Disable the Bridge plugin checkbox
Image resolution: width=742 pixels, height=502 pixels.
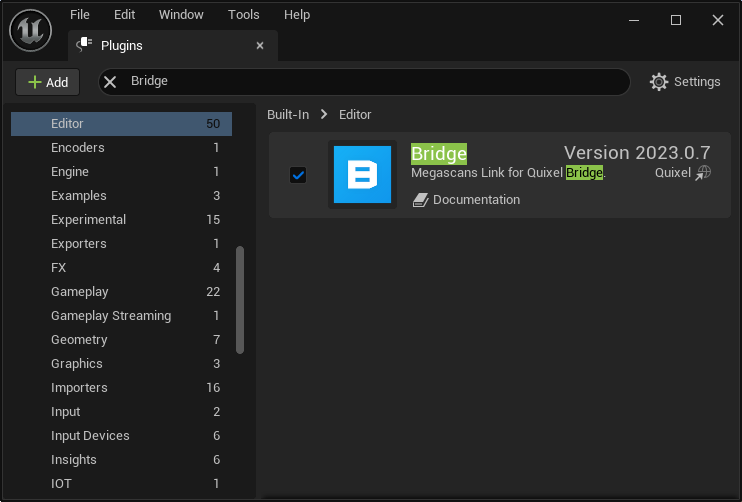click(x=298, y=175)
